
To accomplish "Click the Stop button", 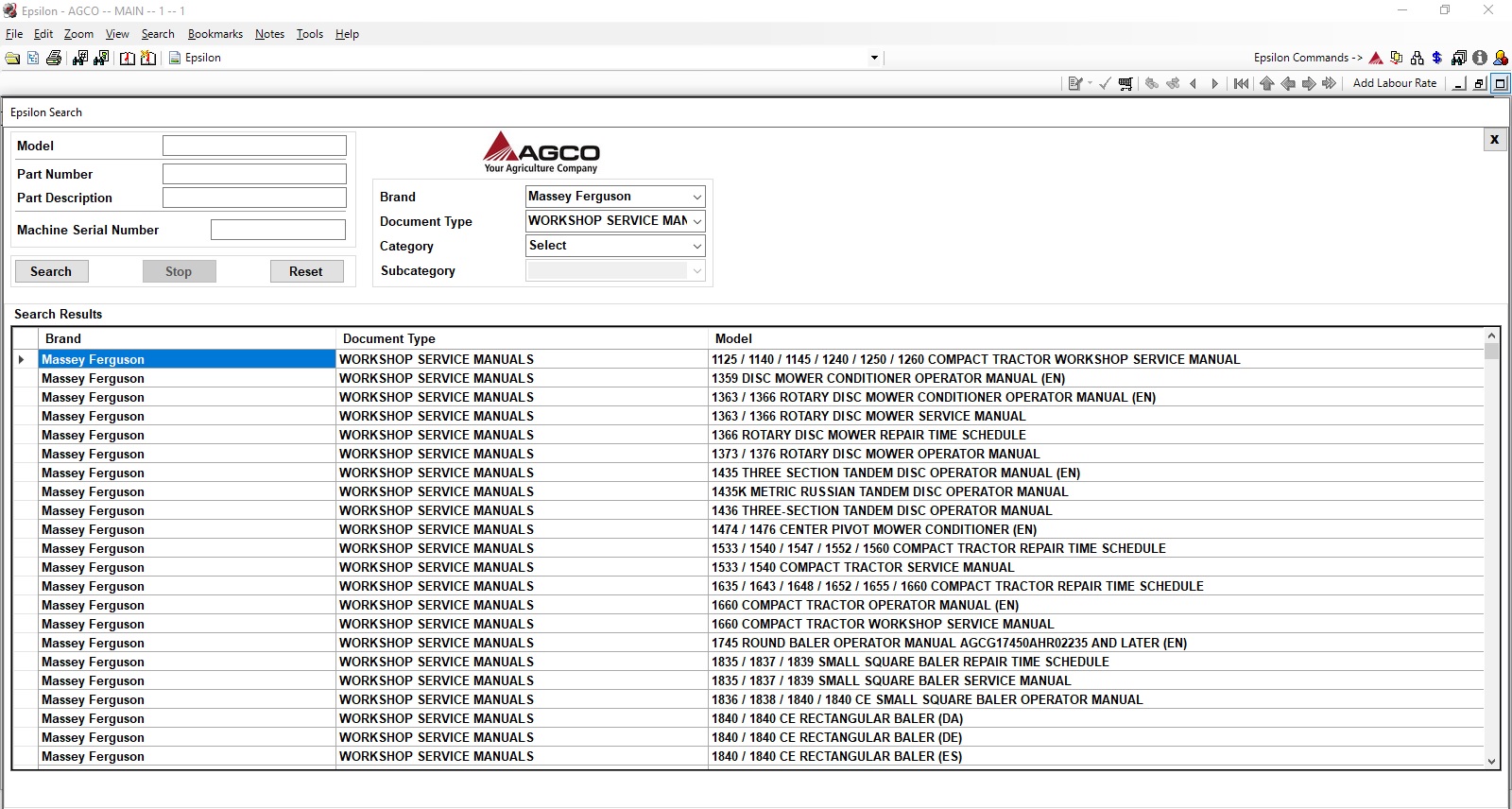I will click(179, 271).
